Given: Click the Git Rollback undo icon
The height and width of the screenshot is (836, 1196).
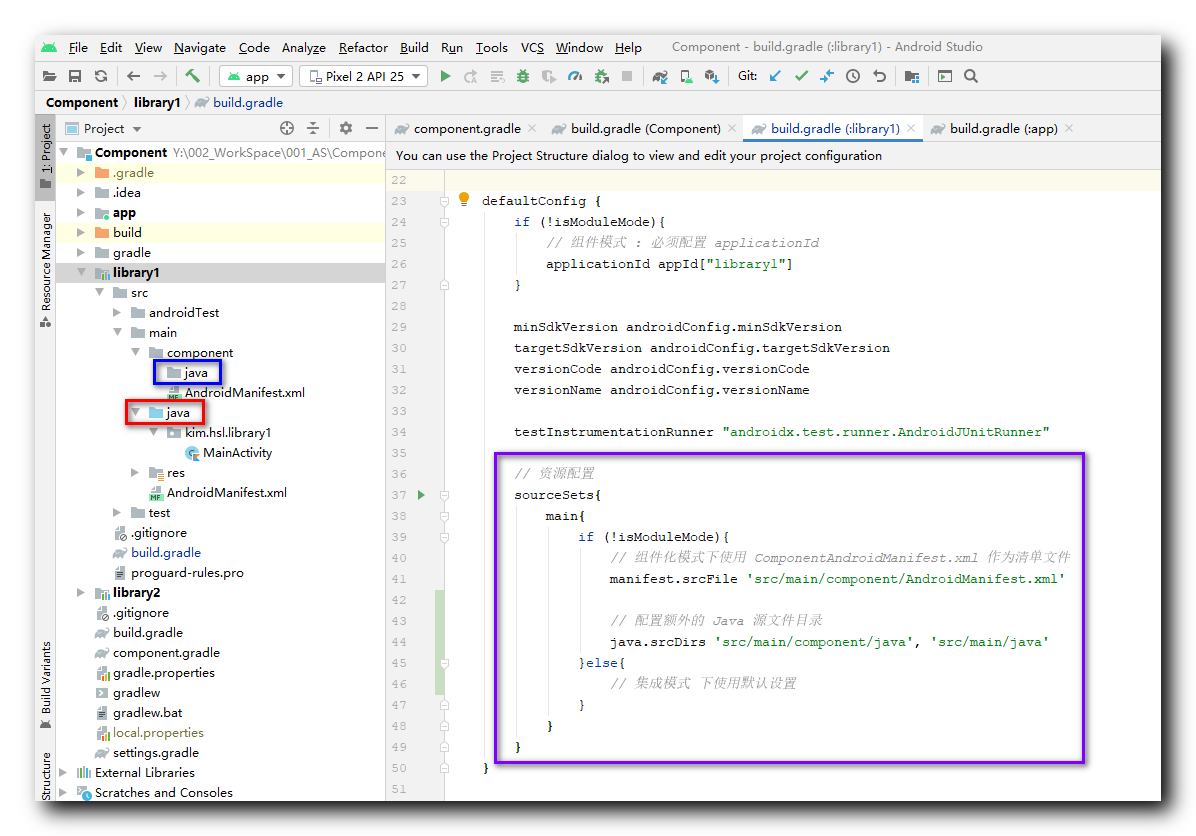Looking at the screenshot, I should point(879,76).
